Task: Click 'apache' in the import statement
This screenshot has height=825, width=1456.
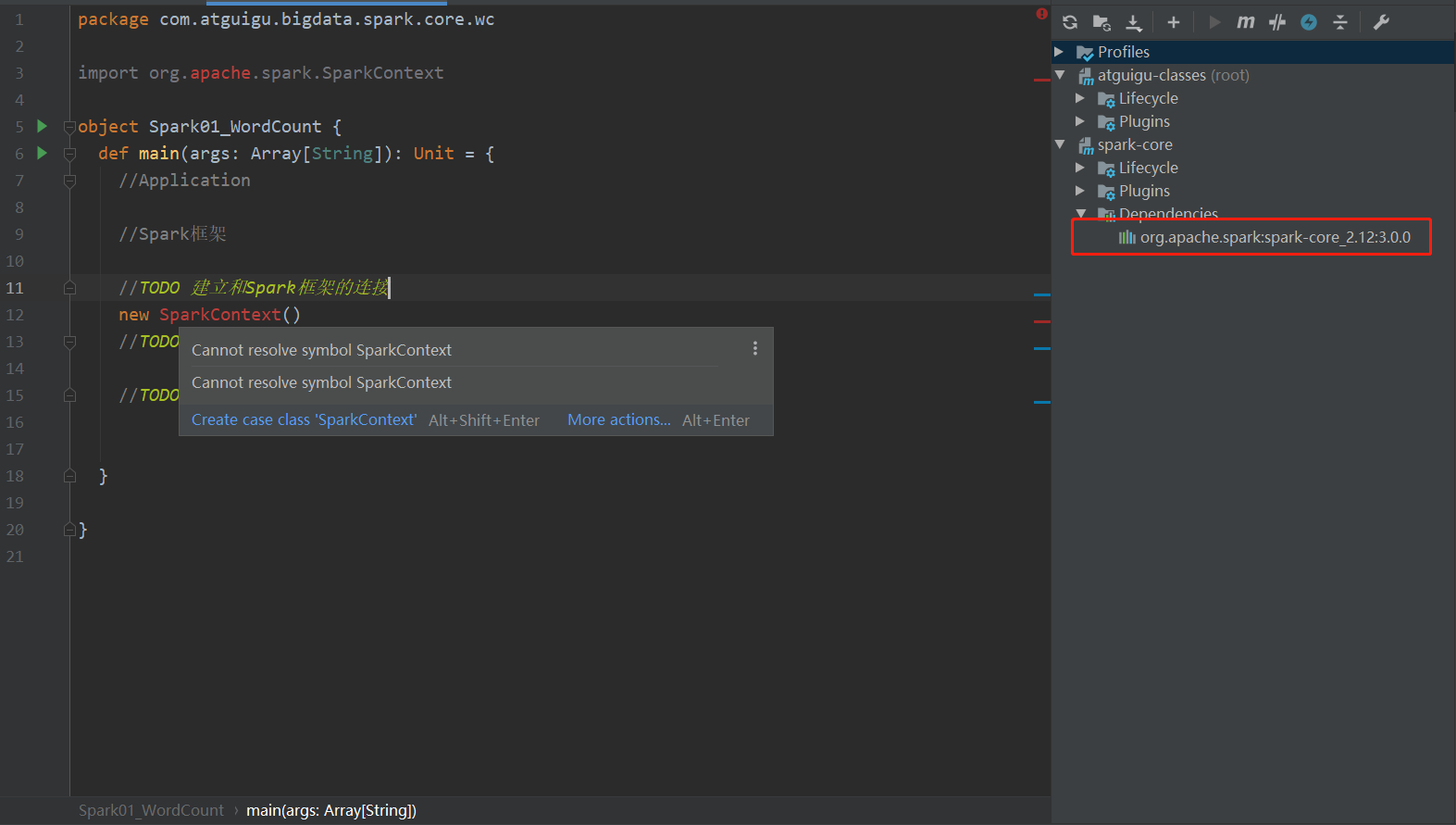Action: (x=220, y=73)
